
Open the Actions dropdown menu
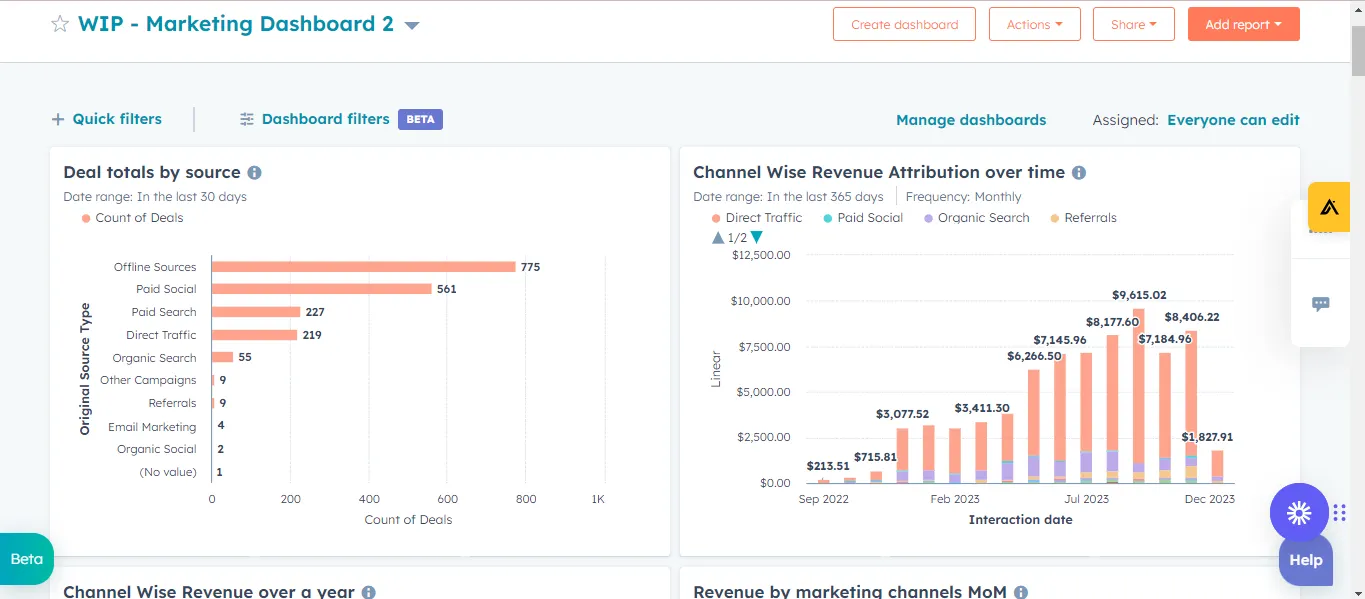pos(1034,24)
